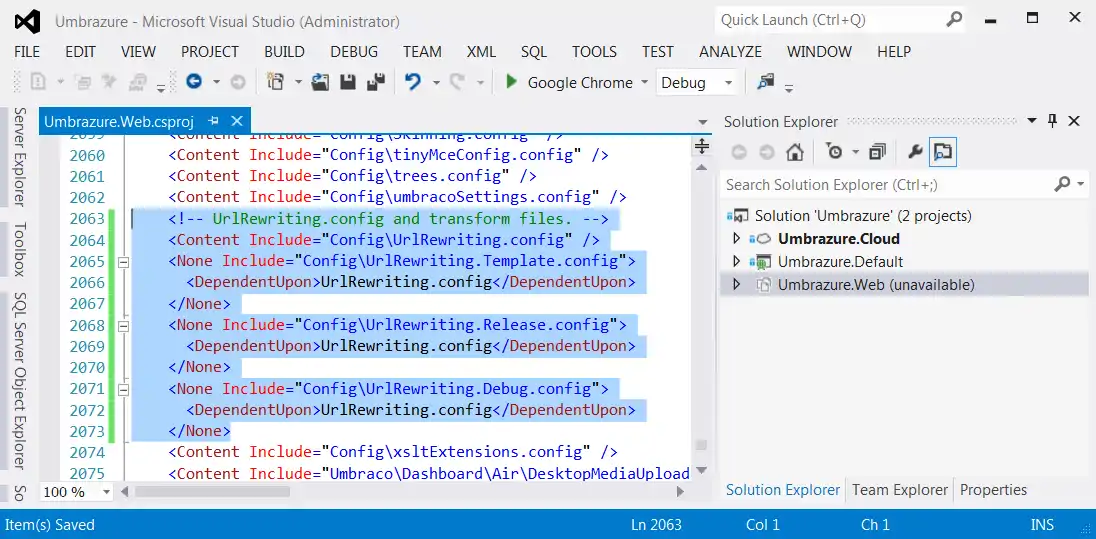
Task: Open the Solution Explorer window position dropdown
Action: pyautogui.click(x=1032, y=121)
